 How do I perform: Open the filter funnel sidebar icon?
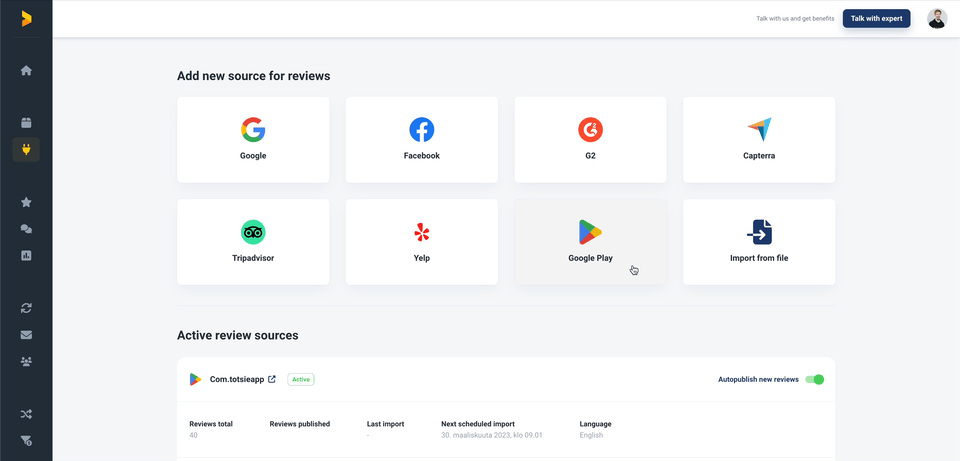[x=26, y=440]
